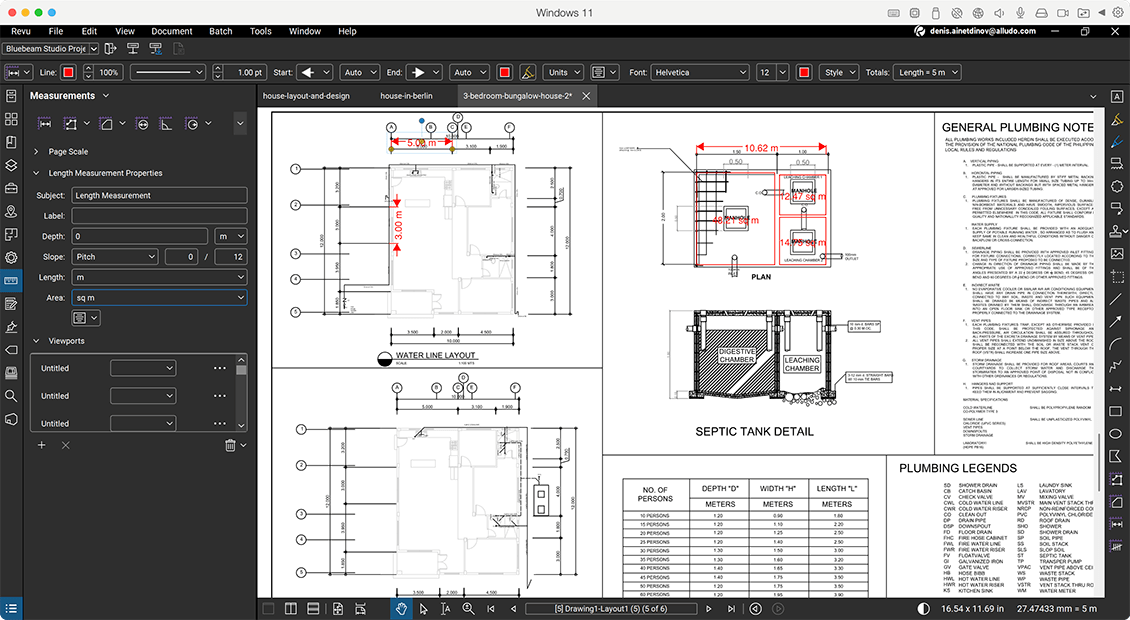
Task: Switch to the house-in-berlin tab
Action: click(406, 96)
